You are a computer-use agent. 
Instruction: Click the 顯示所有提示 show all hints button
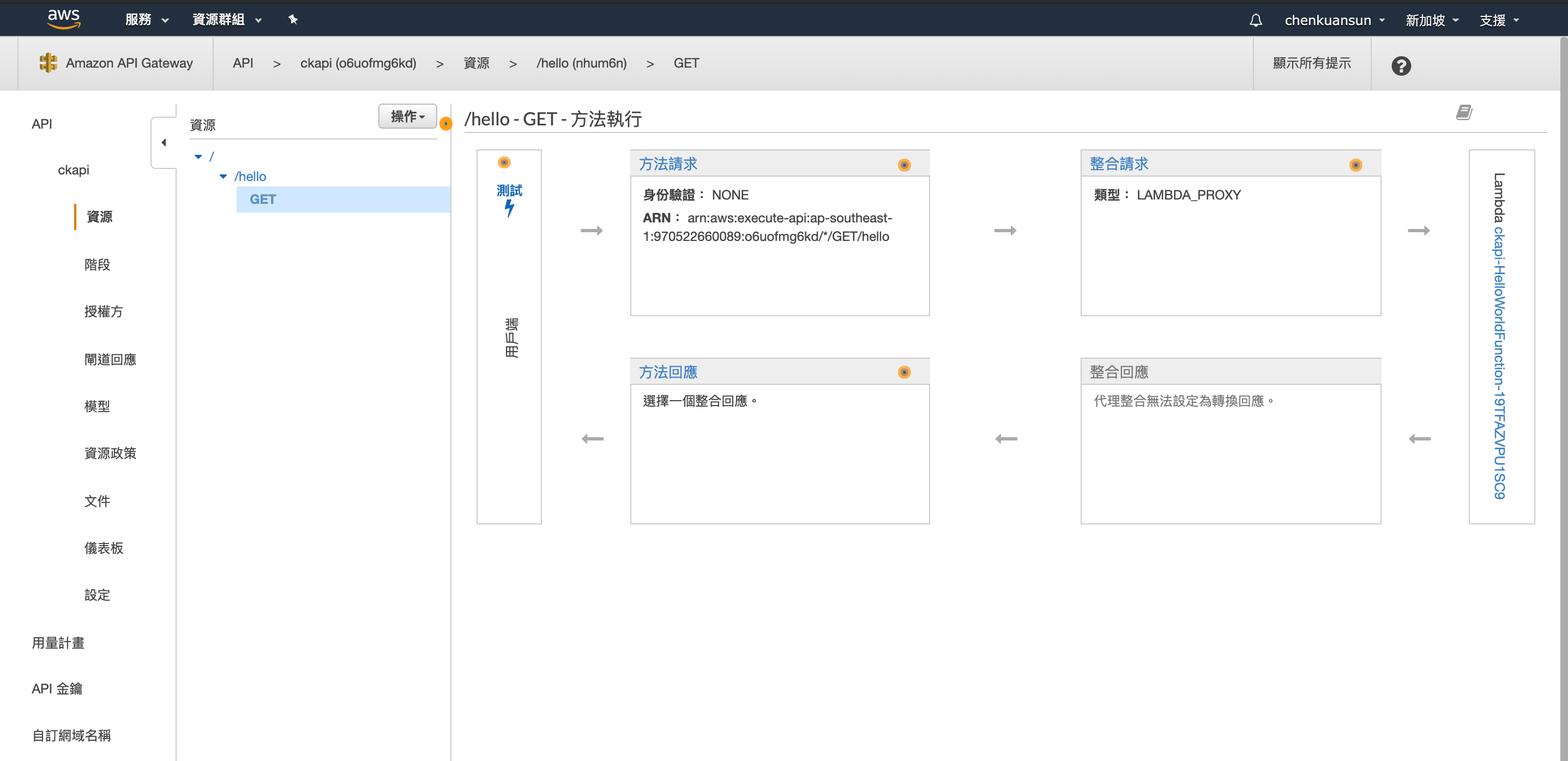pyautogui.click(x=1312, y=63)
